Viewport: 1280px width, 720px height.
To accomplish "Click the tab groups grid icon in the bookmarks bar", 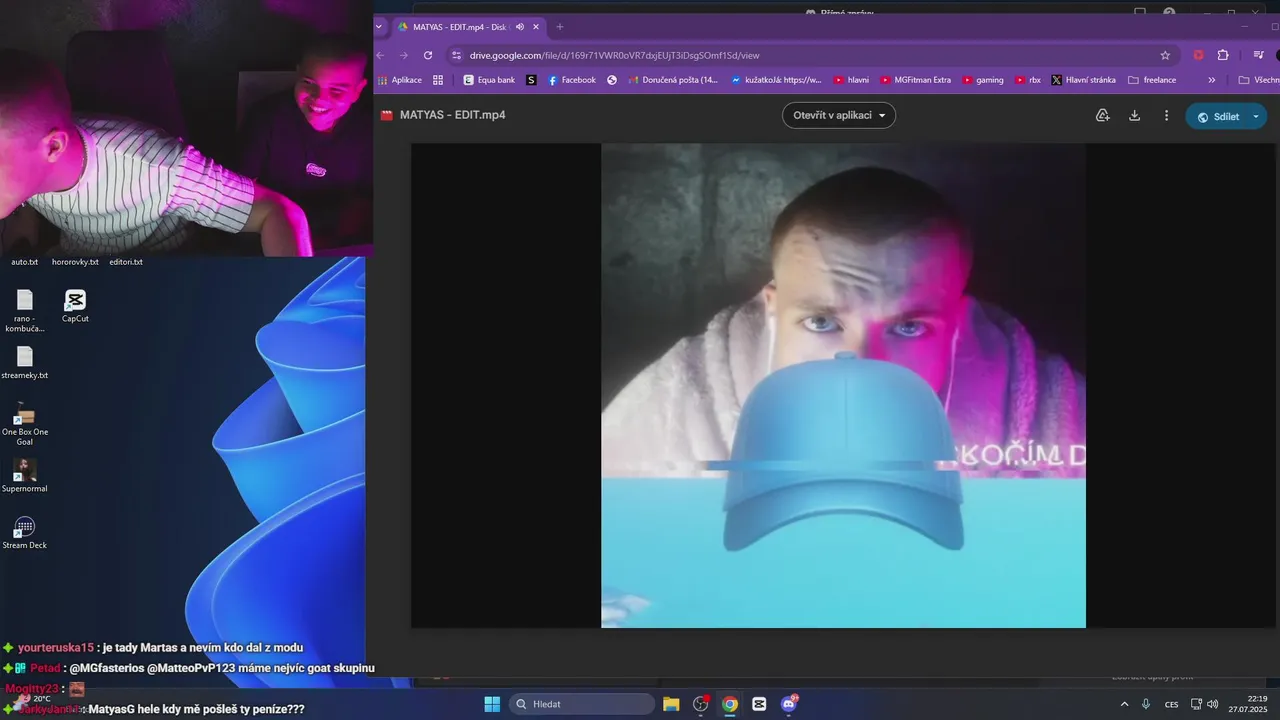I will 438,80.
